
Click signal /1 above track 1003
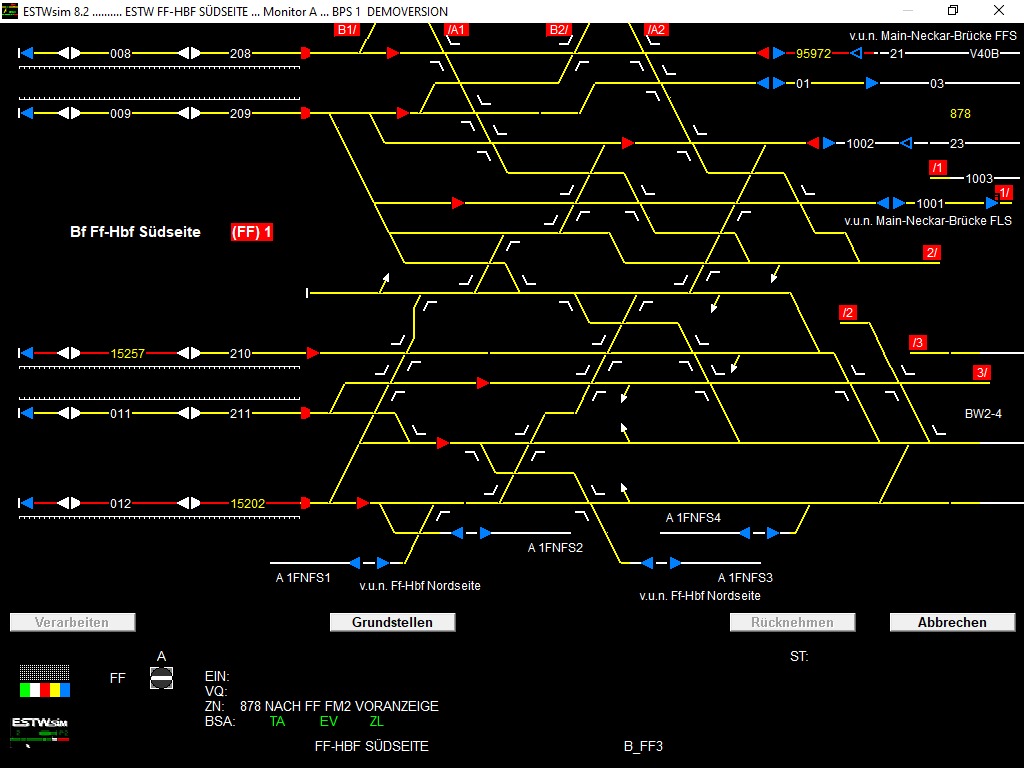click(x=937, y=167)
